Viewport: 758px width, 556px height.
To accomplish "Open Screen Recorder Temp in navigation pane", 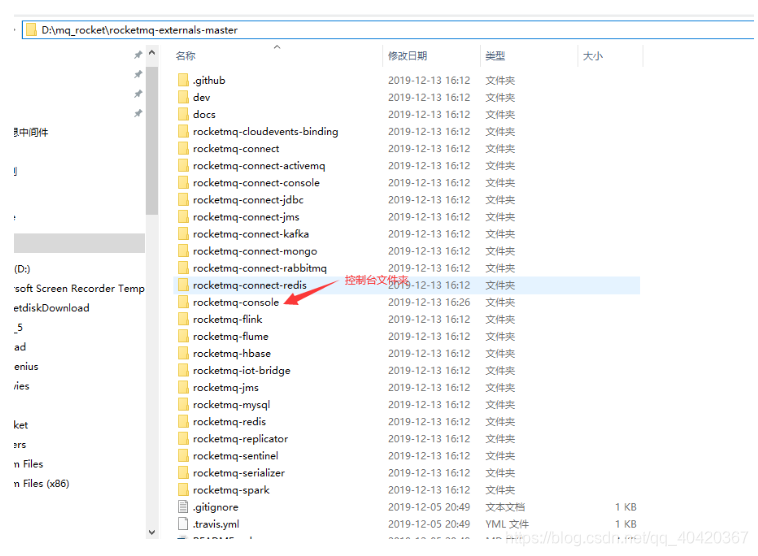I will 80,288.
